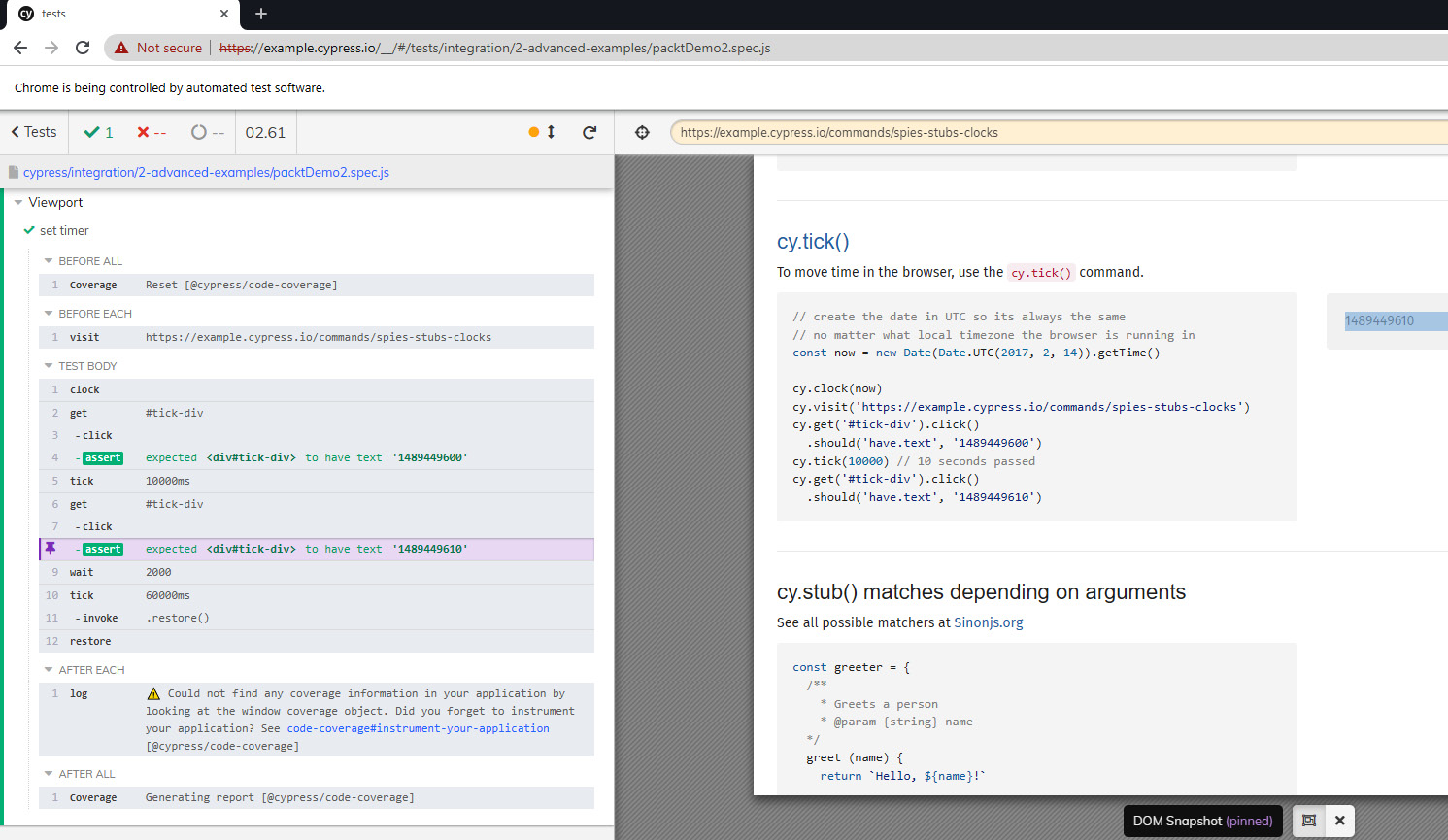Collapse the TEST BODY section
Image resolution: width=1448 pixels, height=840 pixels.
coord(49,366)
